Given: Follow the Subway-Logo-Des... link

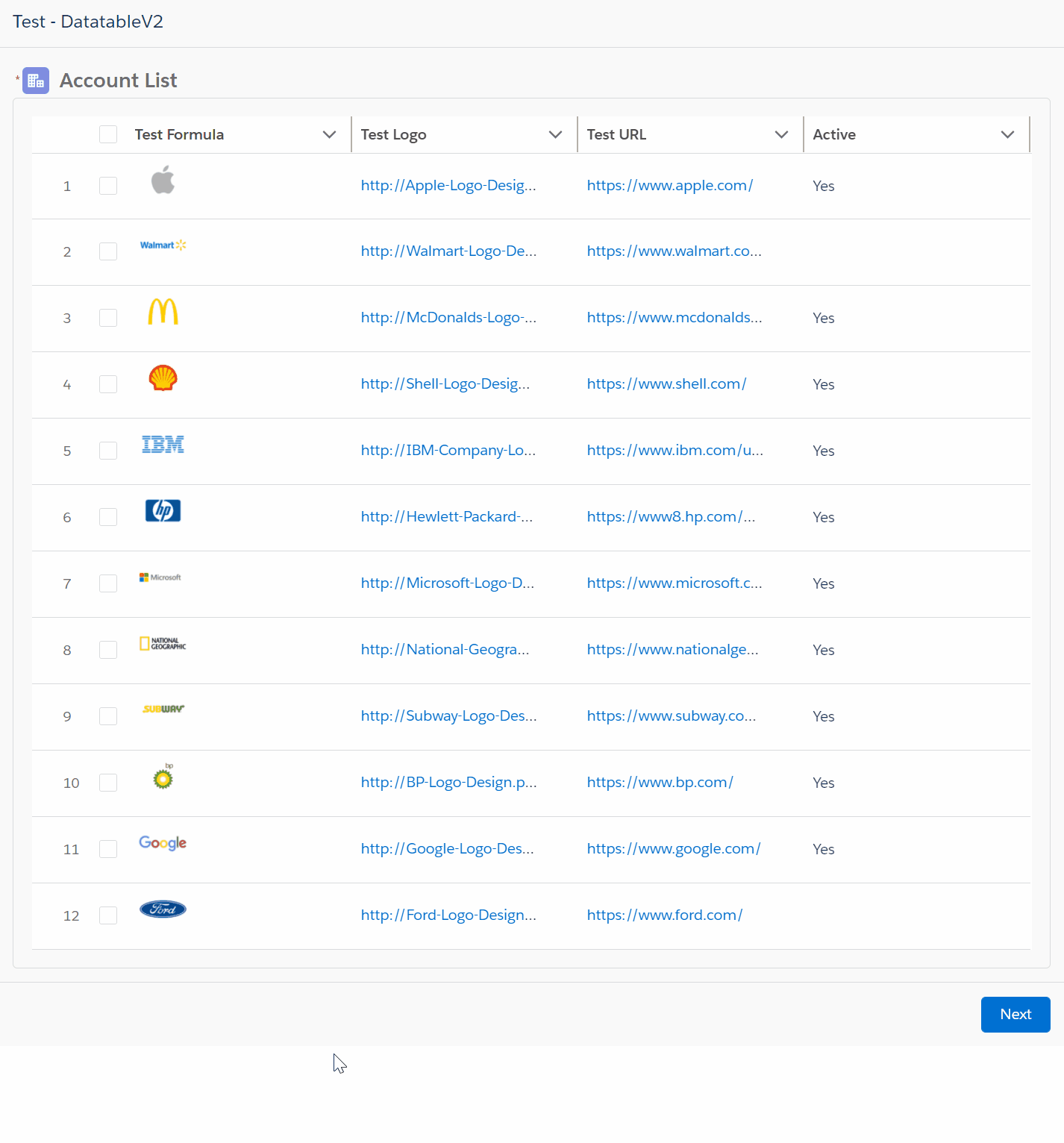Looking at the screenshot, I should click(448, 716).
